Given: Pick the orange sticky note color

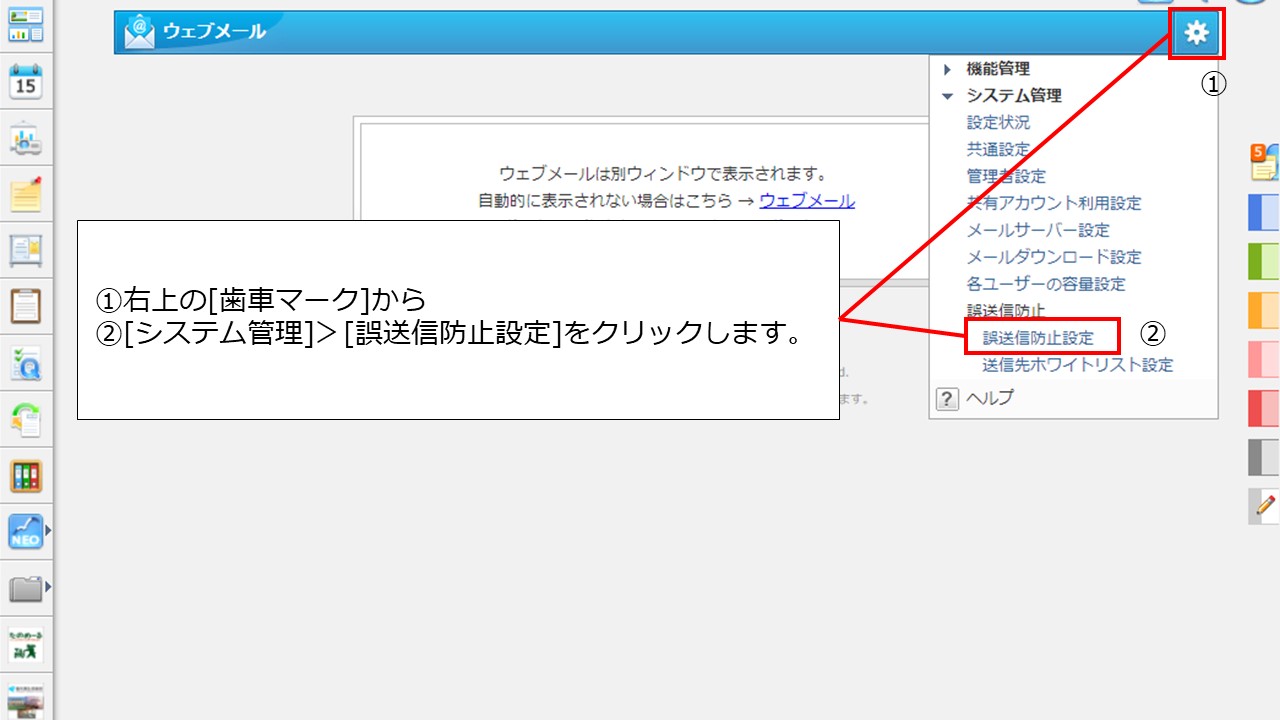Looking at the screenshot, I should tap(1264, 310).
